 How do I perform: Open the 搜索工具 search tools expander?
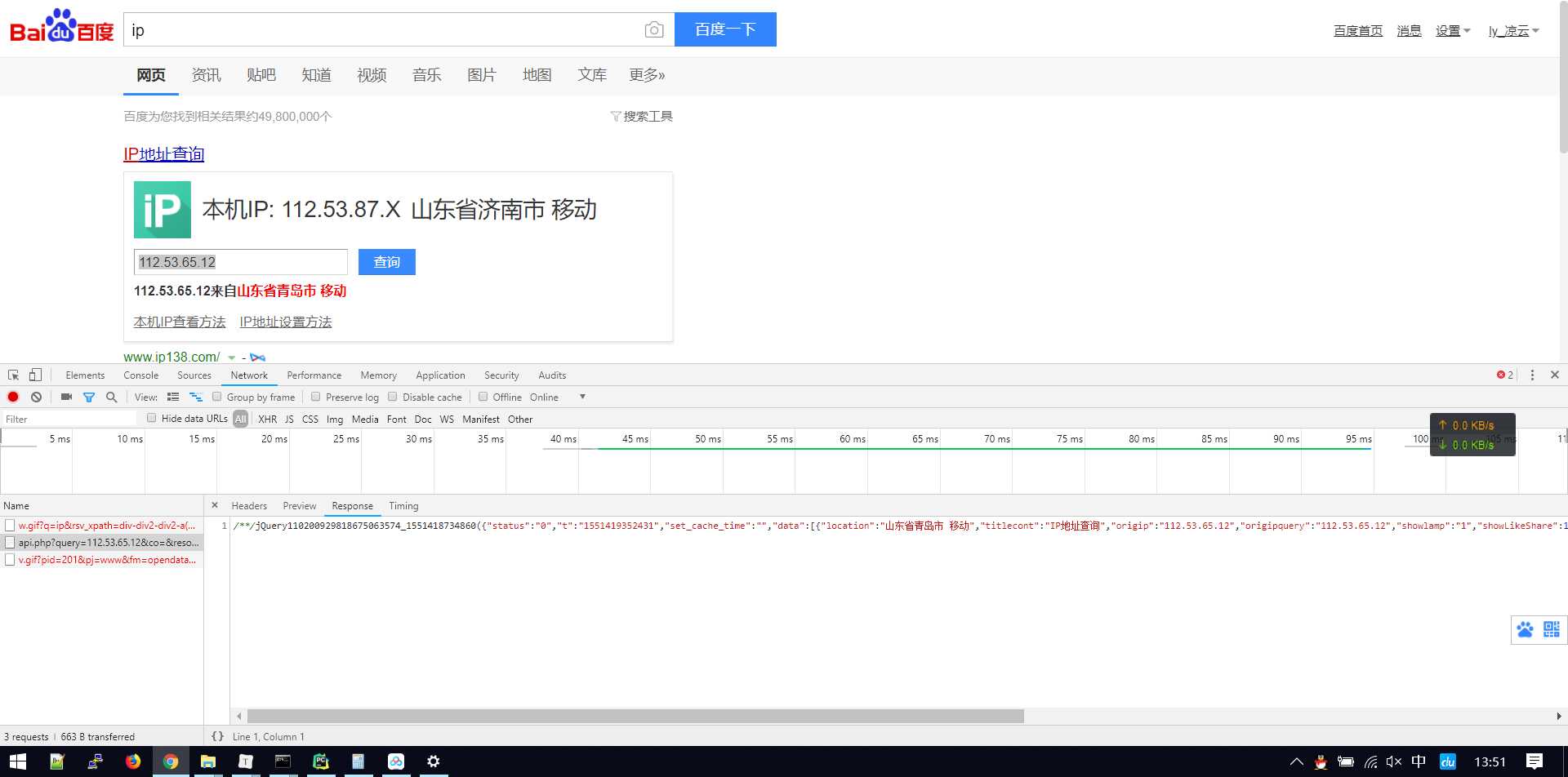(642, 117)
